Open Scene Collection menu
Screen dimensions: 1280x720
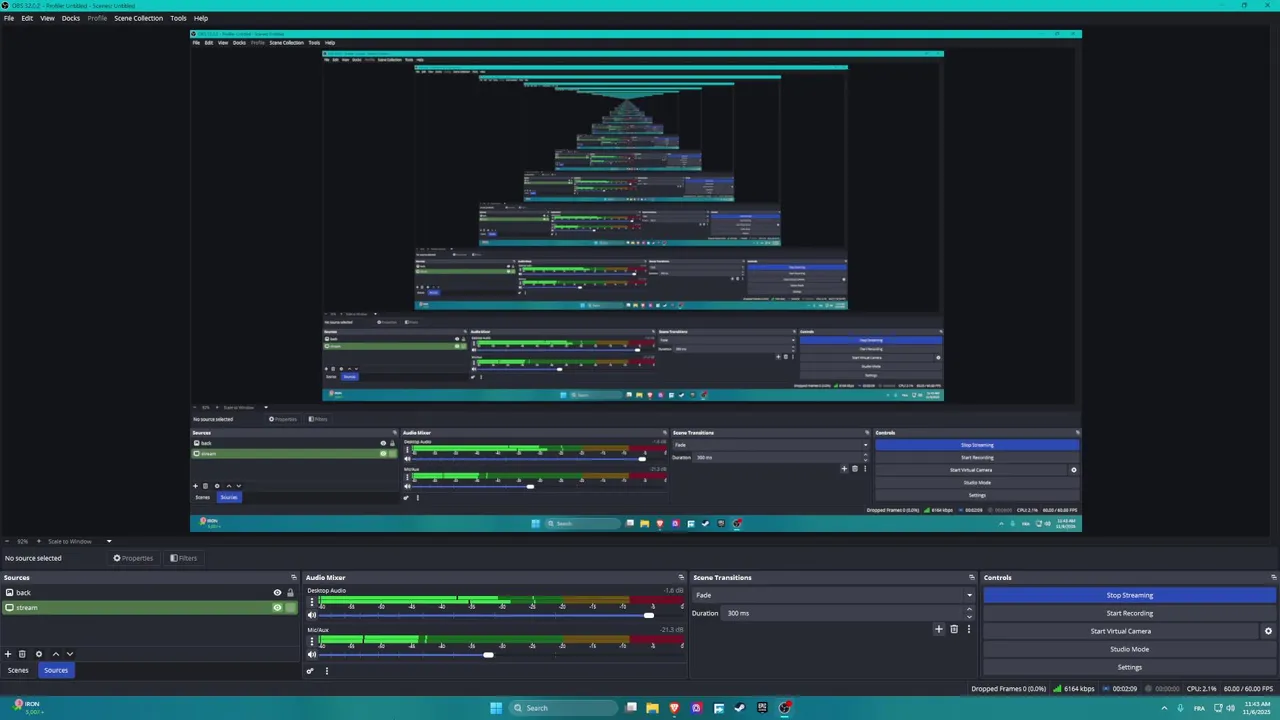tap(138, 18)
